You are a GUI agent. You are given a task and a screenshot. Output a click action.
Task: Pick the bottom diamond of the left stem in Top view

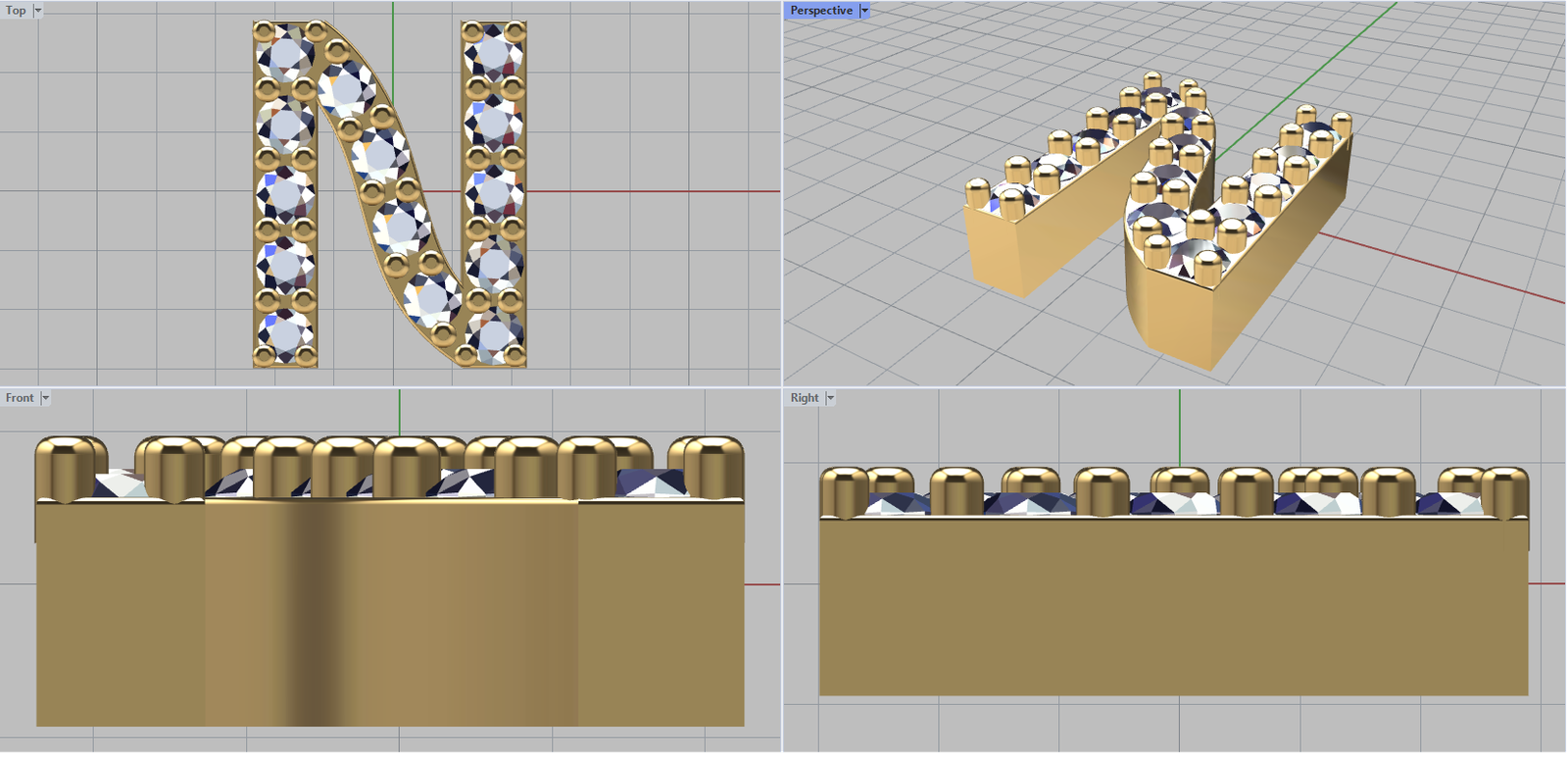tap(285, 330)
